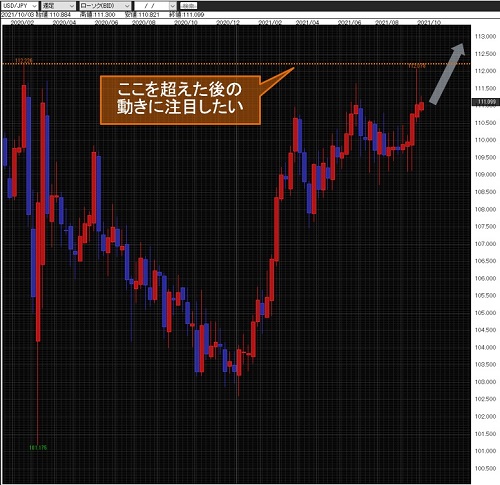
Task: Click the 111.099 current price marker
Action: click(486, 102)
